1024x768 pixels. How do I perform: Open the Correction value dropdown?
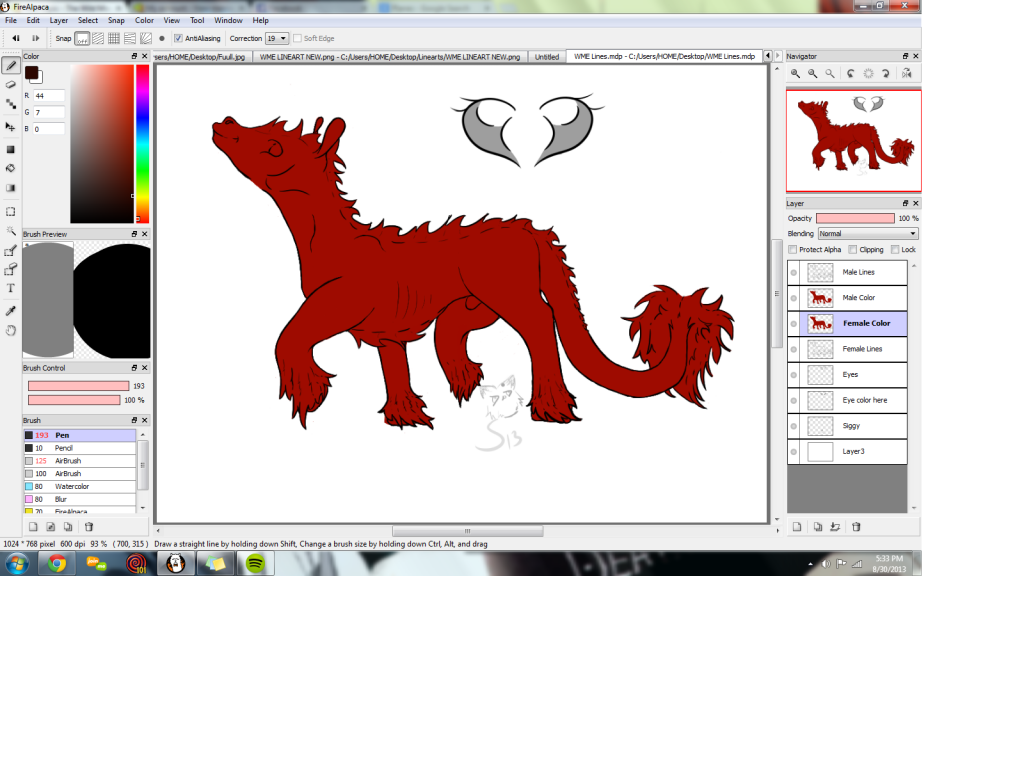pos(277,38)
